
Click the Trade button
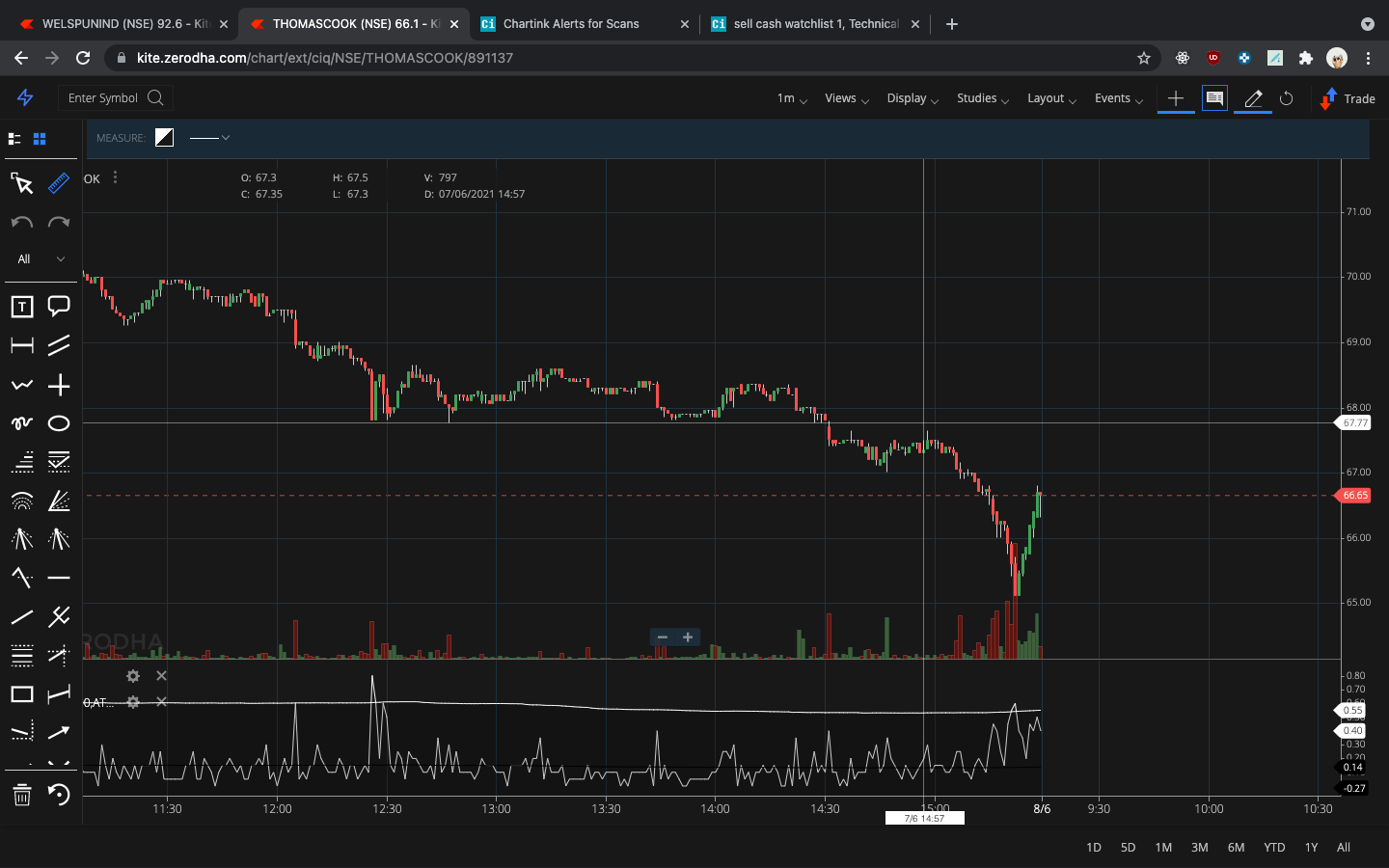tap(1348, 98)
